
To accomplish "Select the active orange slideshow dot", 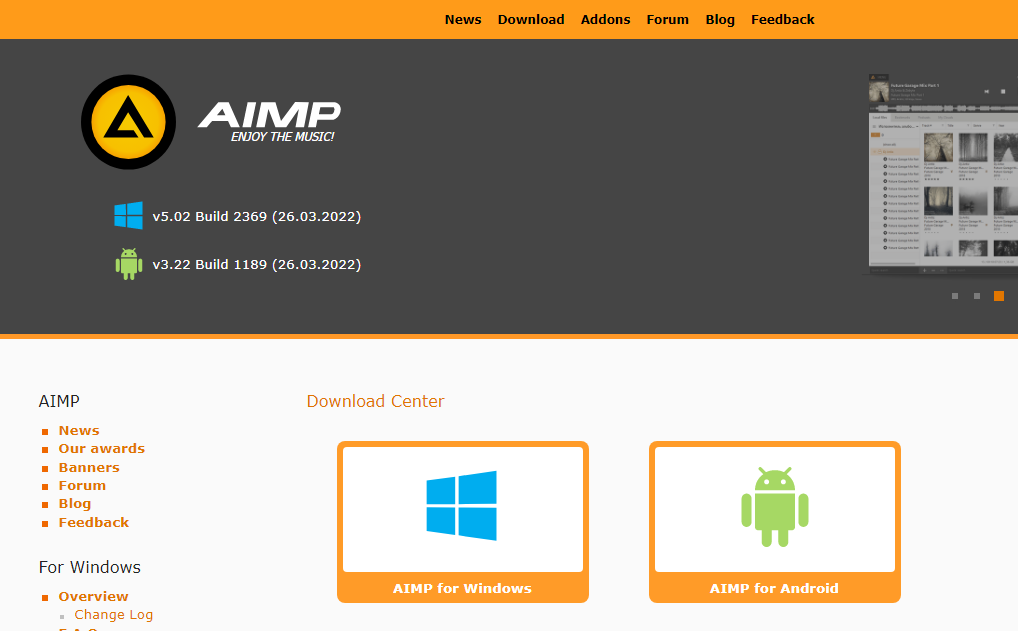I will pos(999,296).
